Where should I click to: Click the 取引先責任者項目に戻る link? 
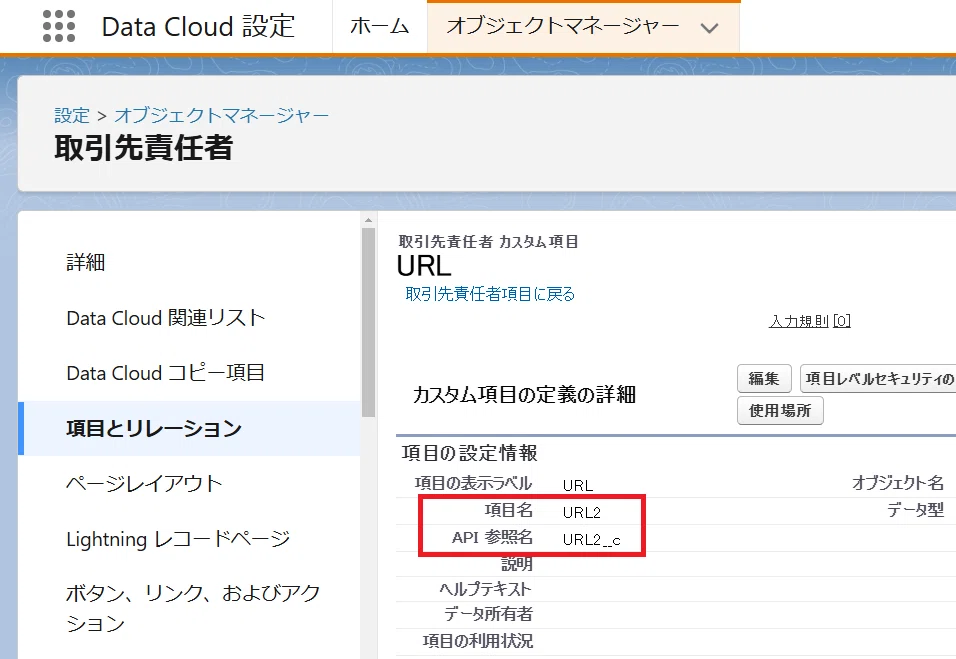(x=490, y=294)
